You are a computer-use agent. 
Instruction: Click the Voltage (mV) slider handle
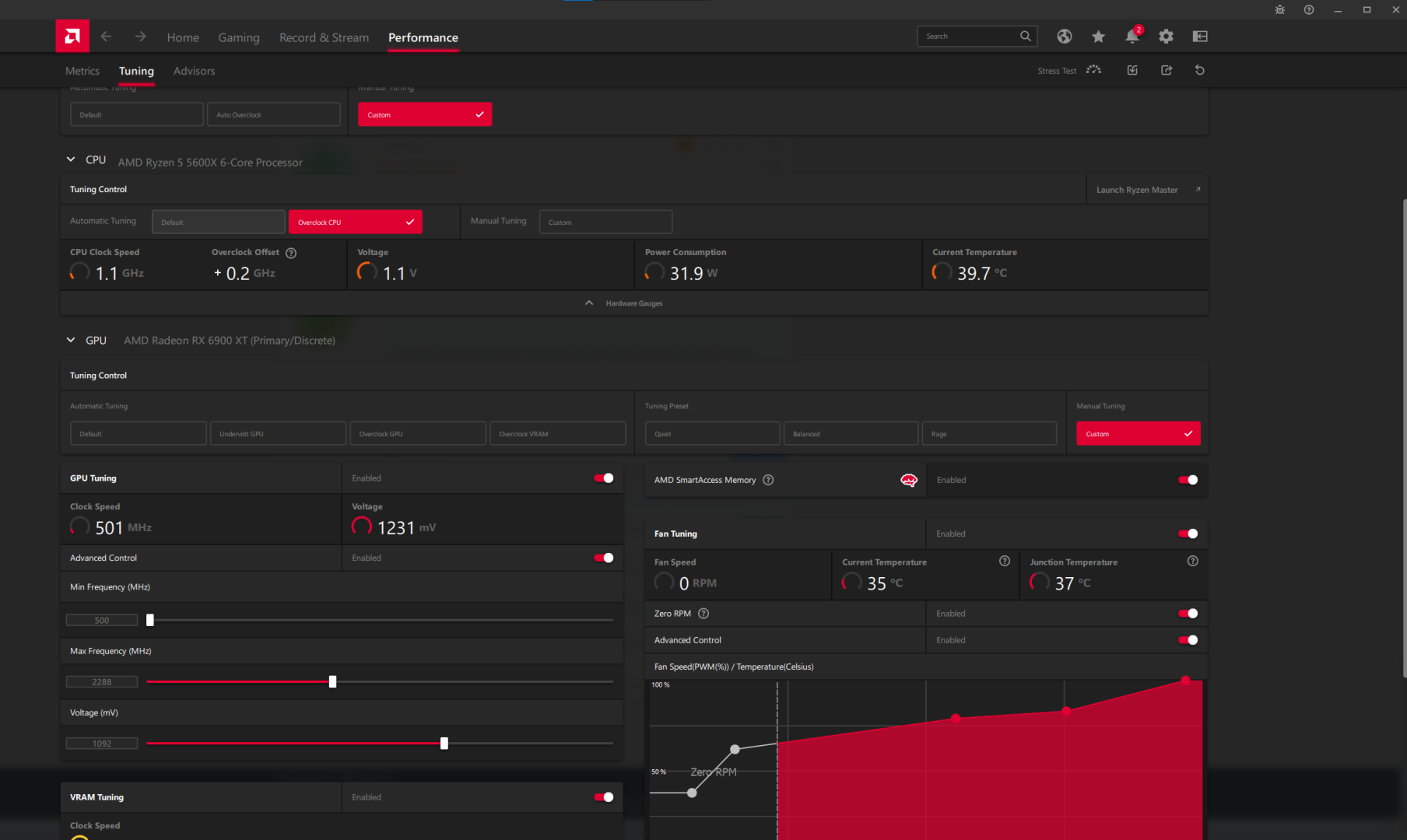[444, 744]
